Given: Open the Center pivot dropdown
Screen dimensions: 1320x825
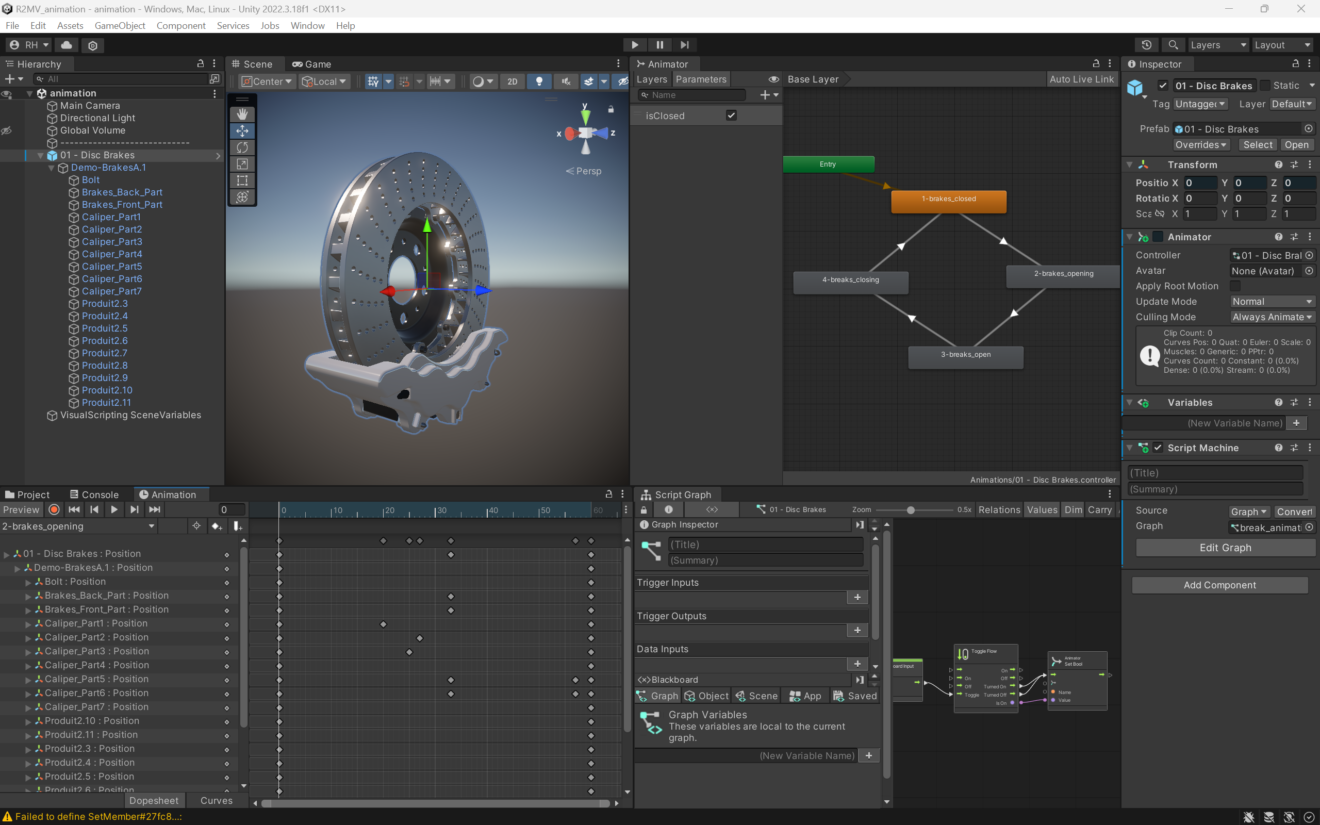Looking at the screenshot, I should pyautogui.click(x=267, y=81).
